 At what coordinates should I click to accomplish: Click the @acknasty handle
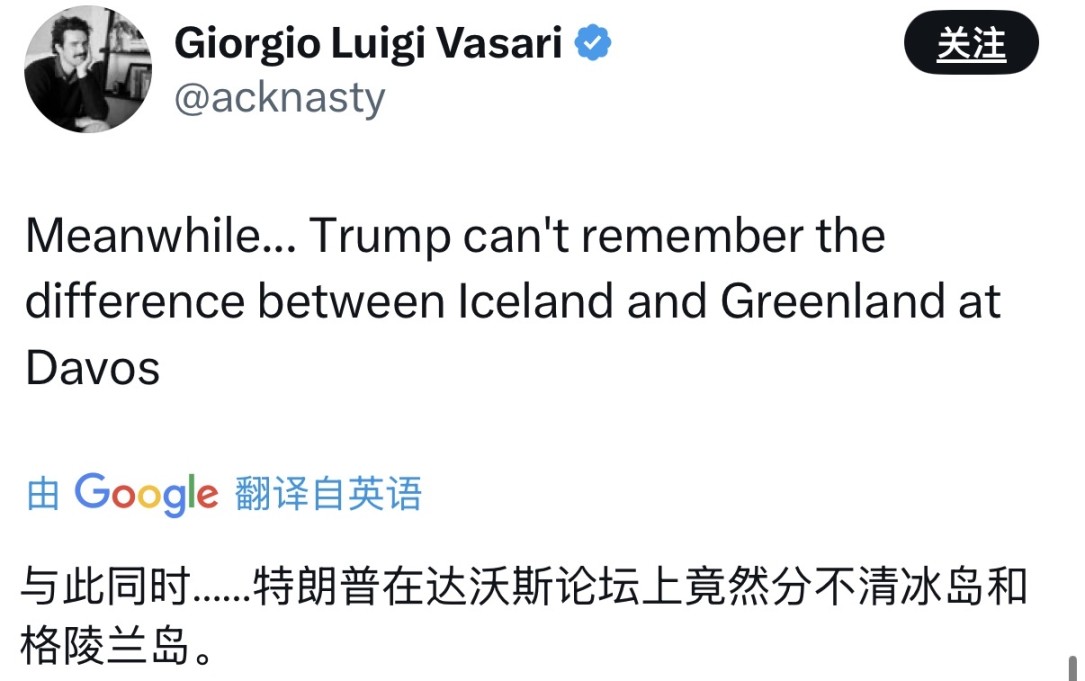click(x=280, y=98)
